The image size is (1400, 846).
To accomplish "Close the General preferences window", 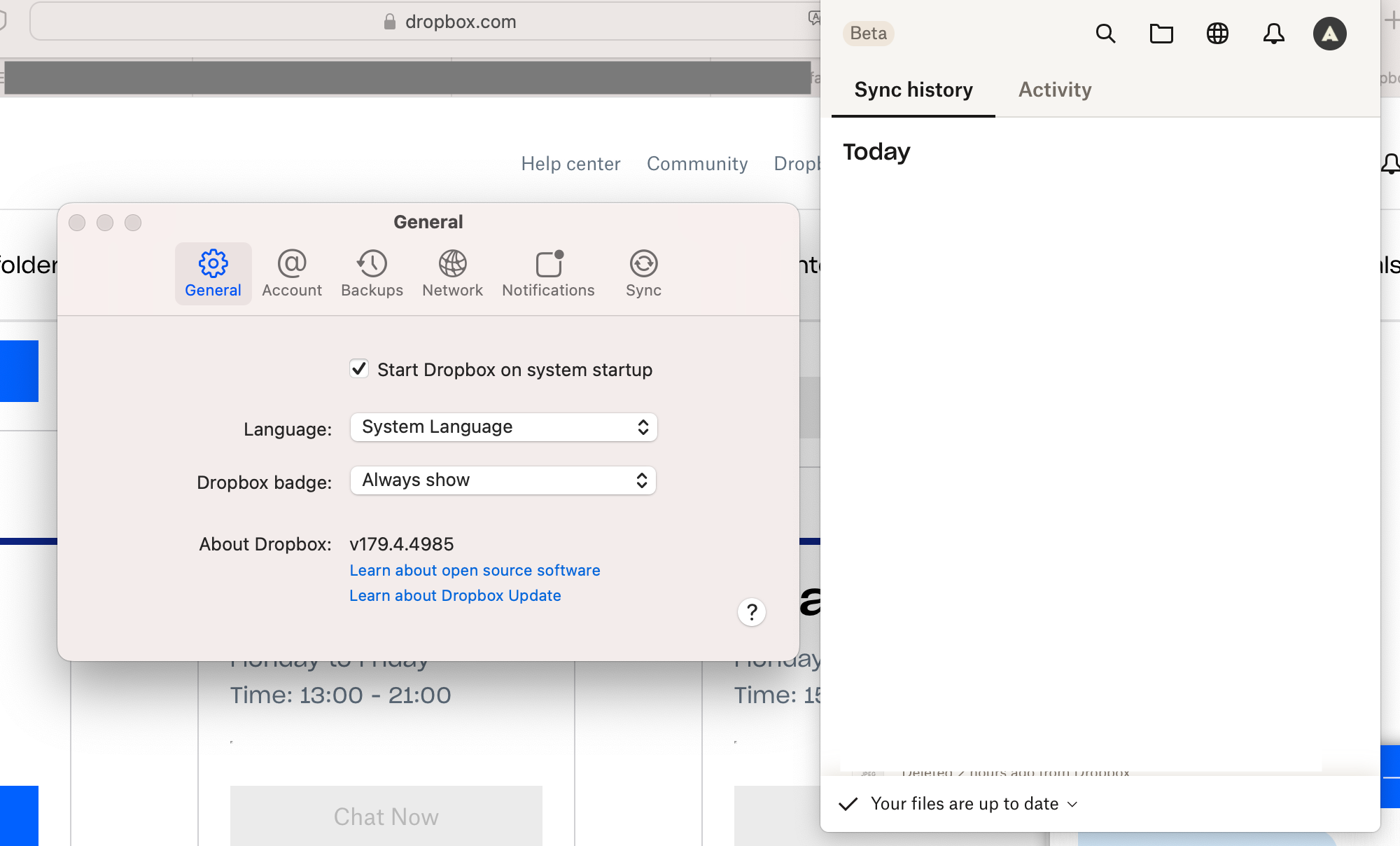I will pos(77,223).
